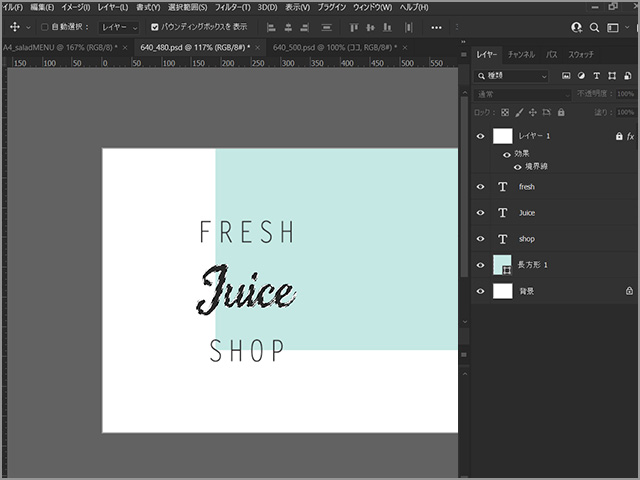Lock artboard nesting icon
This screenshot has width=640, height=480.
click(547, 112)
